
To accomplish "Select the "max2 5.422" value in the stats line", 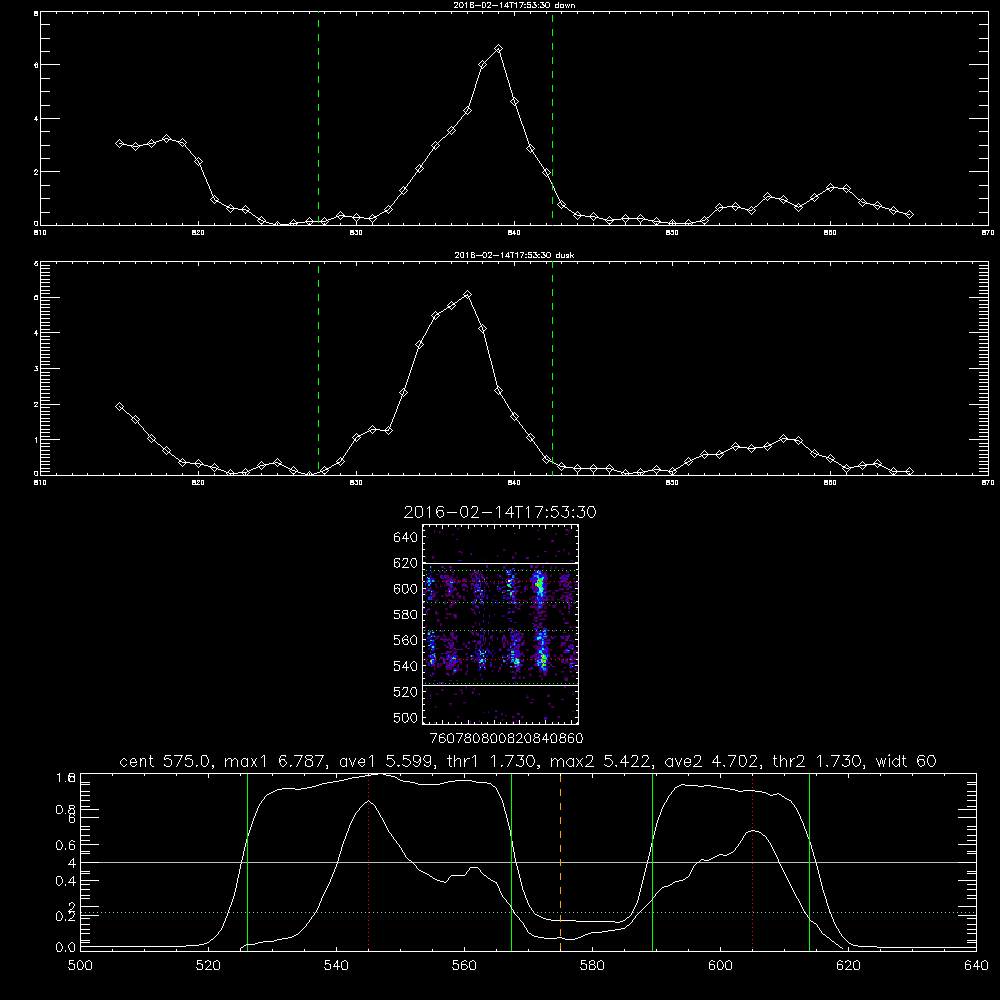I will (x=600, y=761).
